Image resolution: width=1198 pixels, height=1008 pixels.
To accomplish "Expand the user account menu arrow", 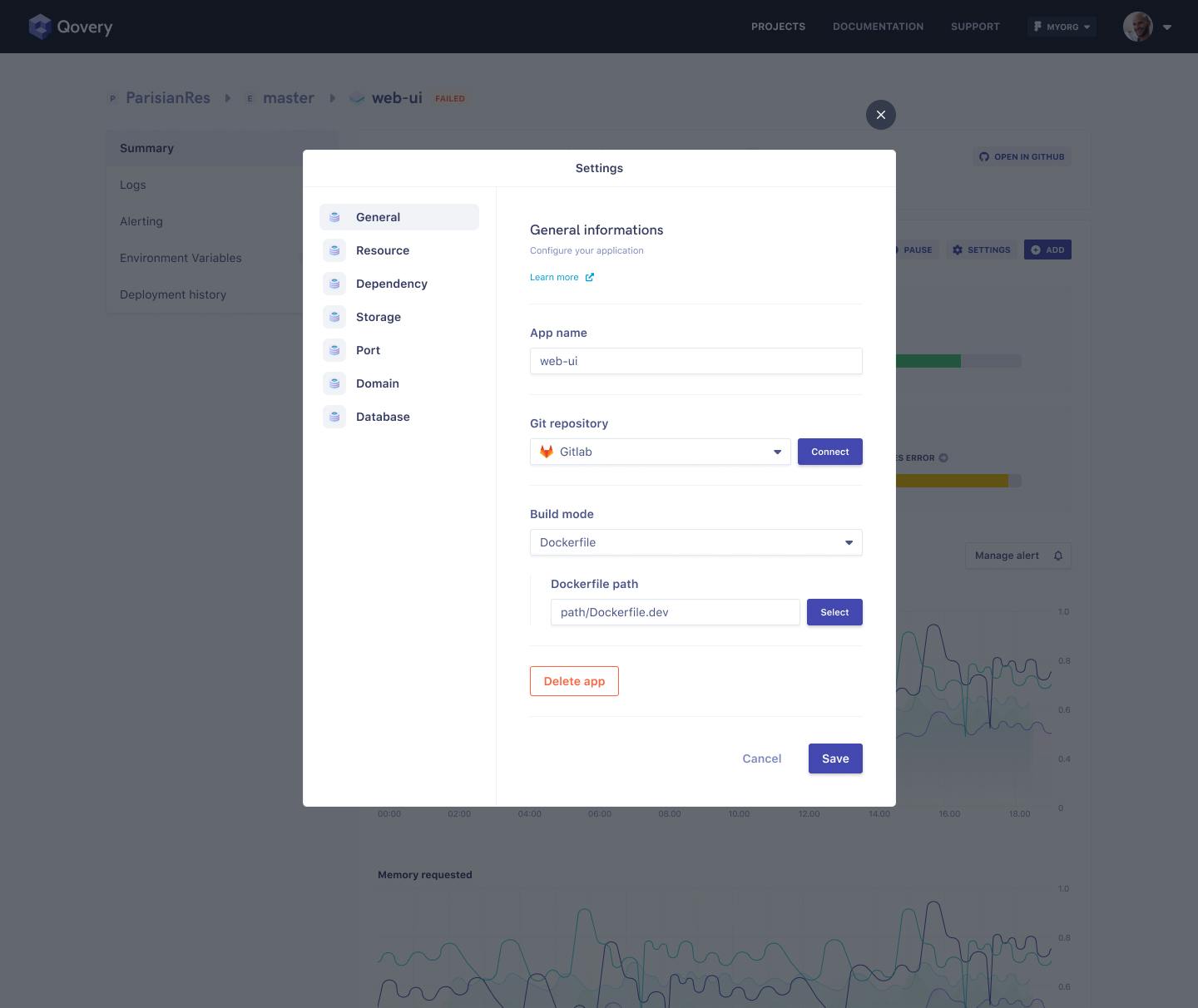I will pyautogui.click(x=1167, y=27).
